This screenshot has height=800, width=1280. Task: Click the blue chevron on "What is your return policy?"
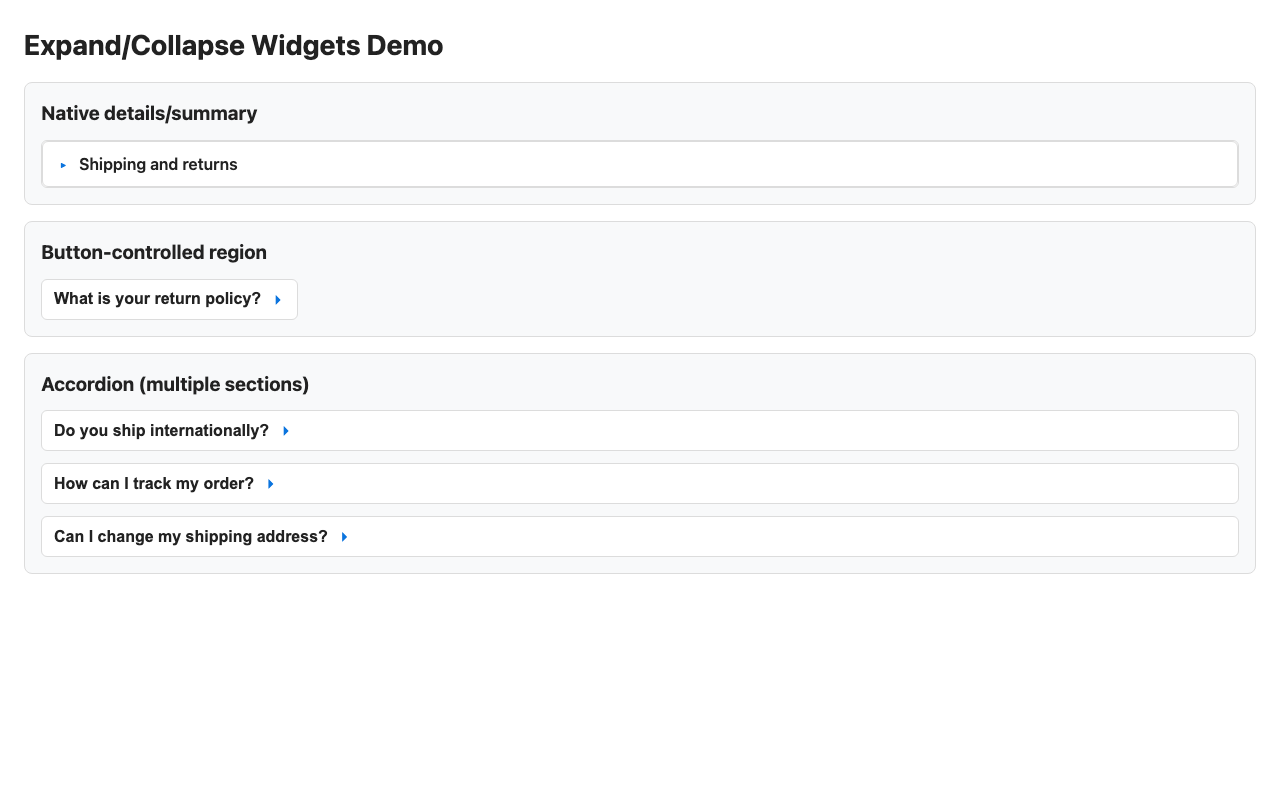click(277, 299)
